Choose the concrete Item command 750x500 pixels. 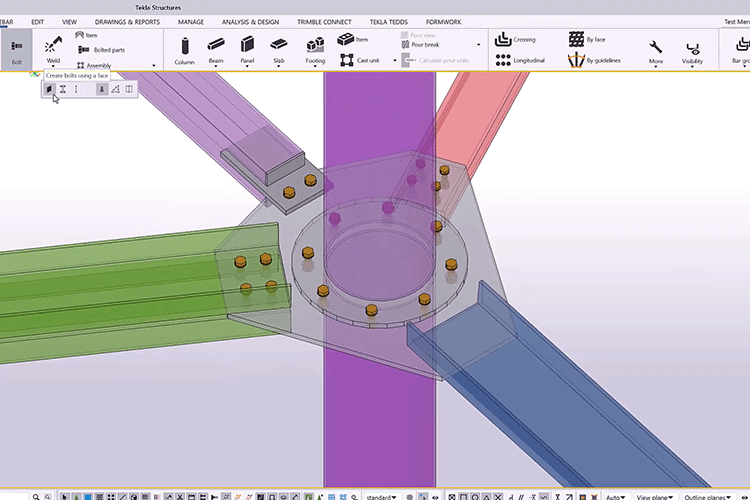353,39
